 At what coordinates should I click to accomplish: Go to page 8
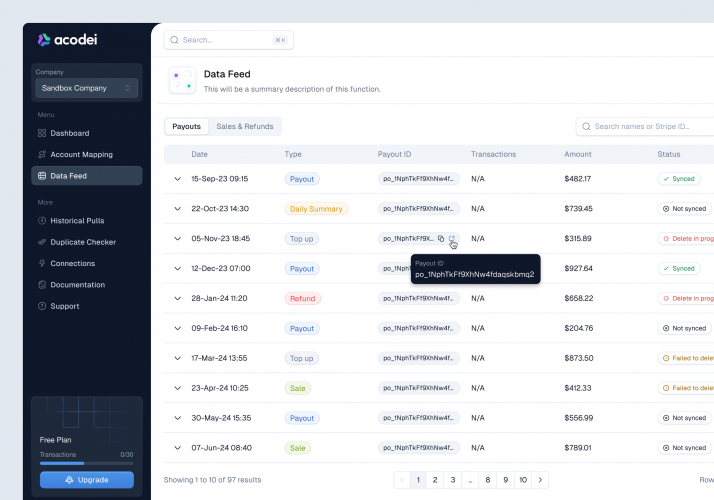coord(488,480)
